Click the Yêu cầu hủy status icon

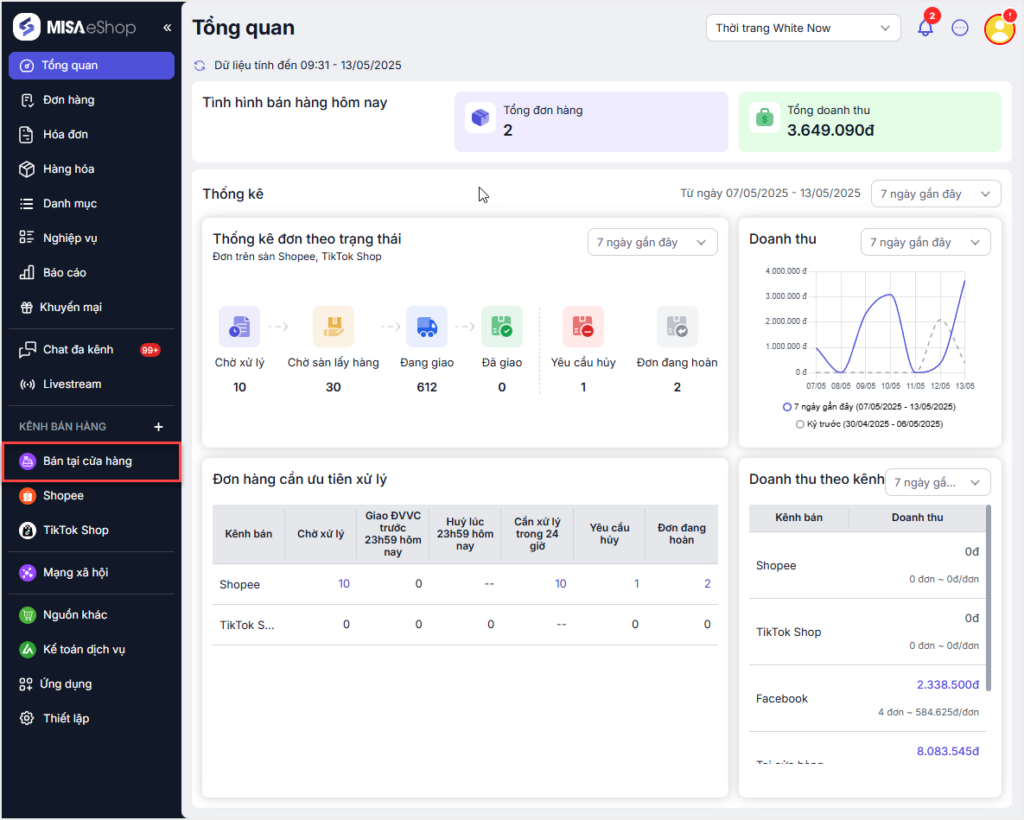583,327
